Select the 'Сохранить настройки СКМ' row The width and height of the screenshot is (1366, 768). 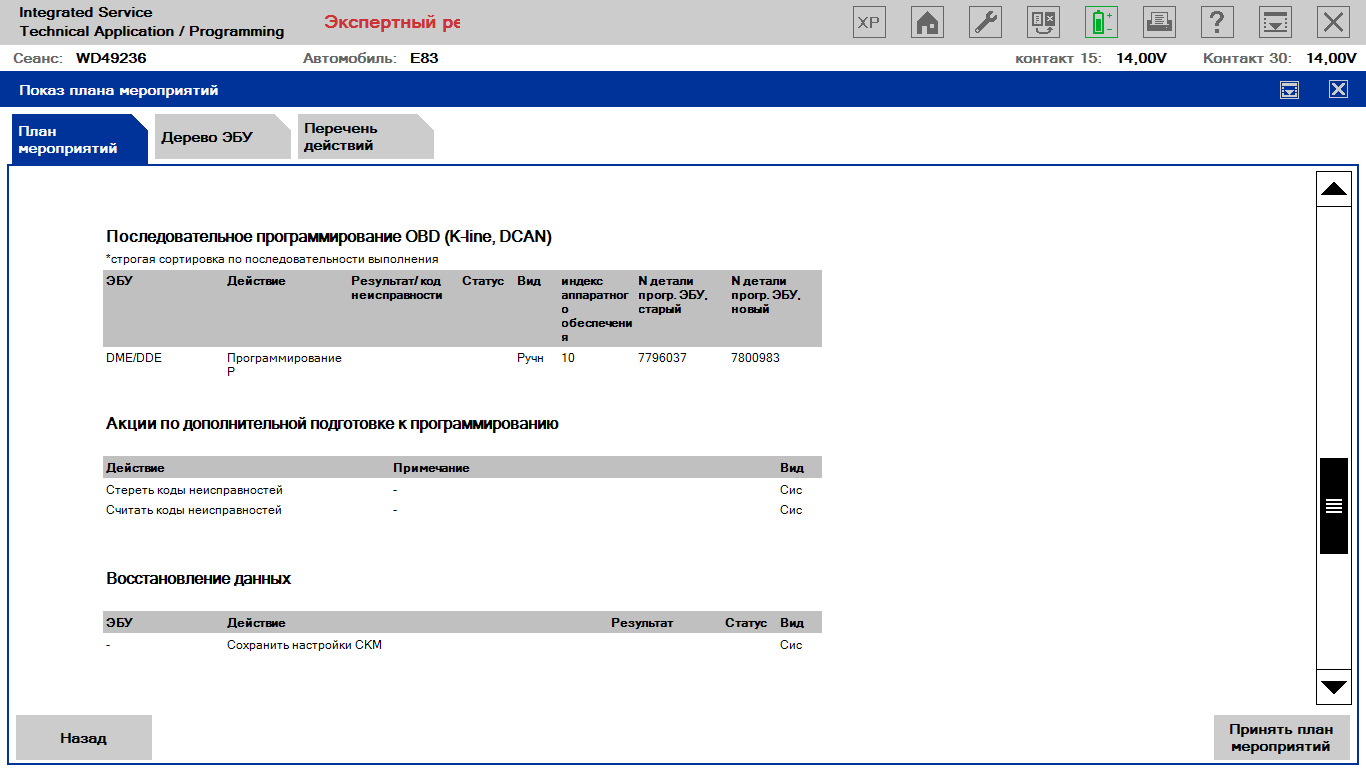pos(462,645)
